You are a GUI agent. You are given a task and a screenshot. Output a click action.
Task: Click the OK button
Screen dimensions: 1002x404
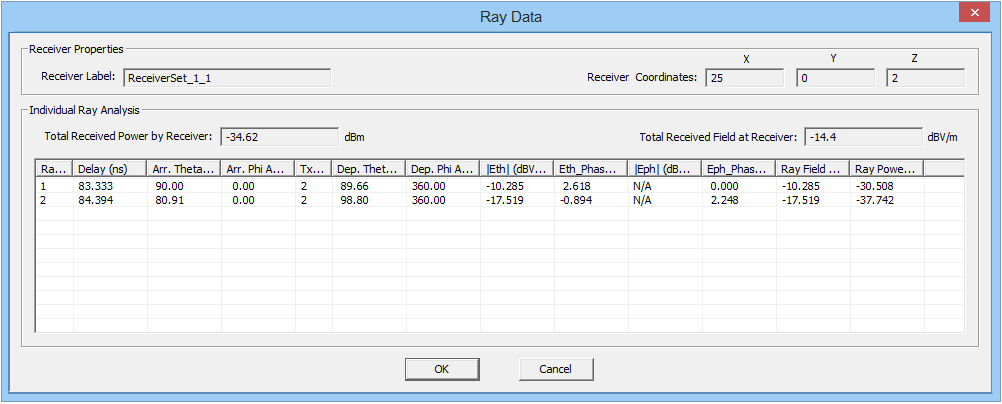[441, 369]
